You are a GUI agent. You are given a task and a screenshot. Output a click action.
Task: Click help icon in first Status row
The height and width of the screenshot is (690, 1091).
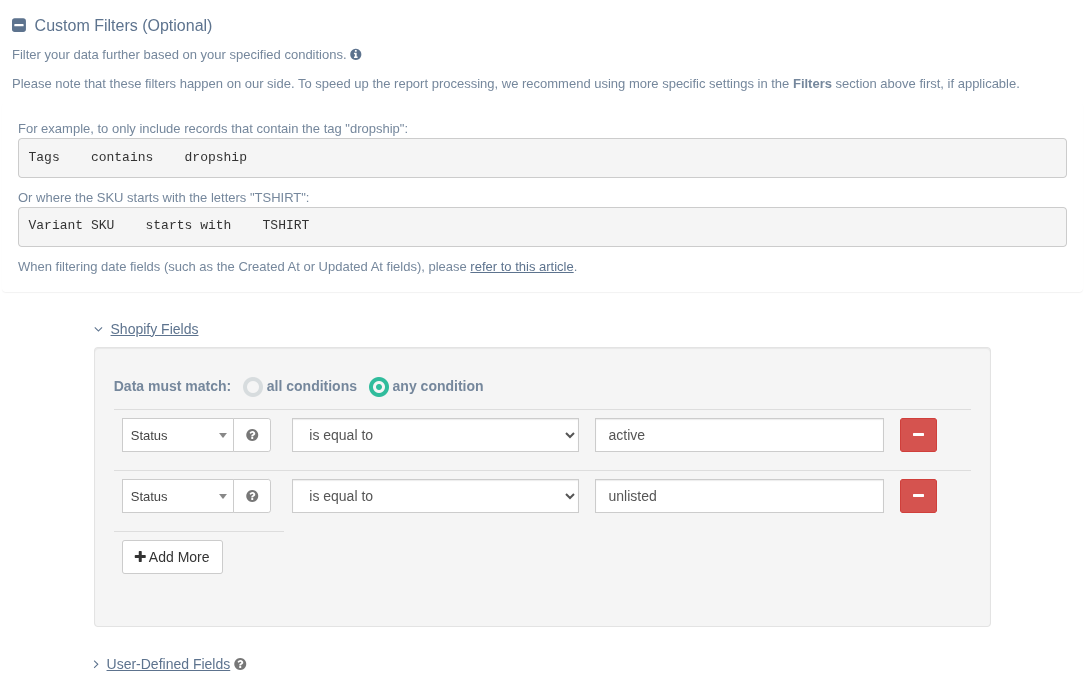(252, 435)
